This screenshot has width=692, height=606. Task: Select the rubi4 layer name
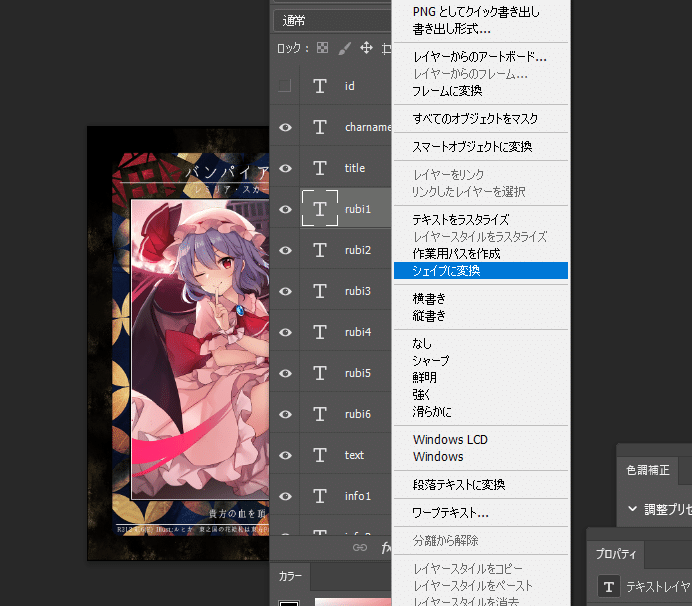click(x=358, y=332)
